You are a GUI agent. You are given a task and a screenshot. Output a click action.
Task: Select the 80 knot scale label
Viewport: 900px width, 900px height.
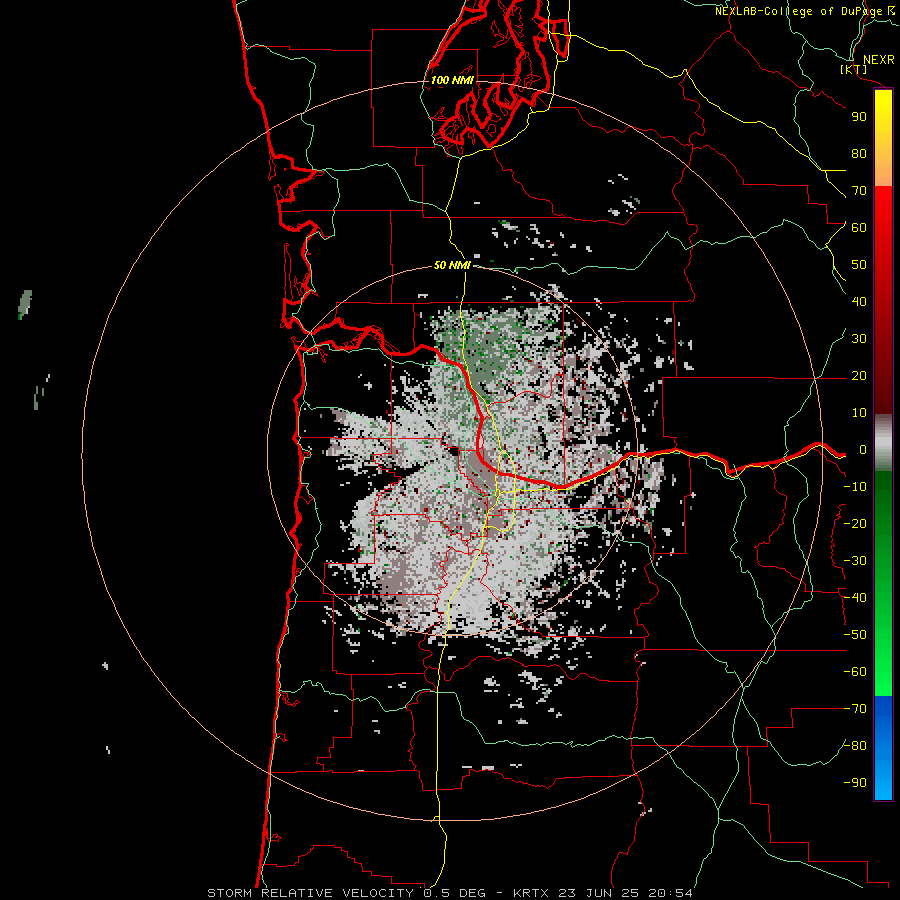[x=859, y=154]
